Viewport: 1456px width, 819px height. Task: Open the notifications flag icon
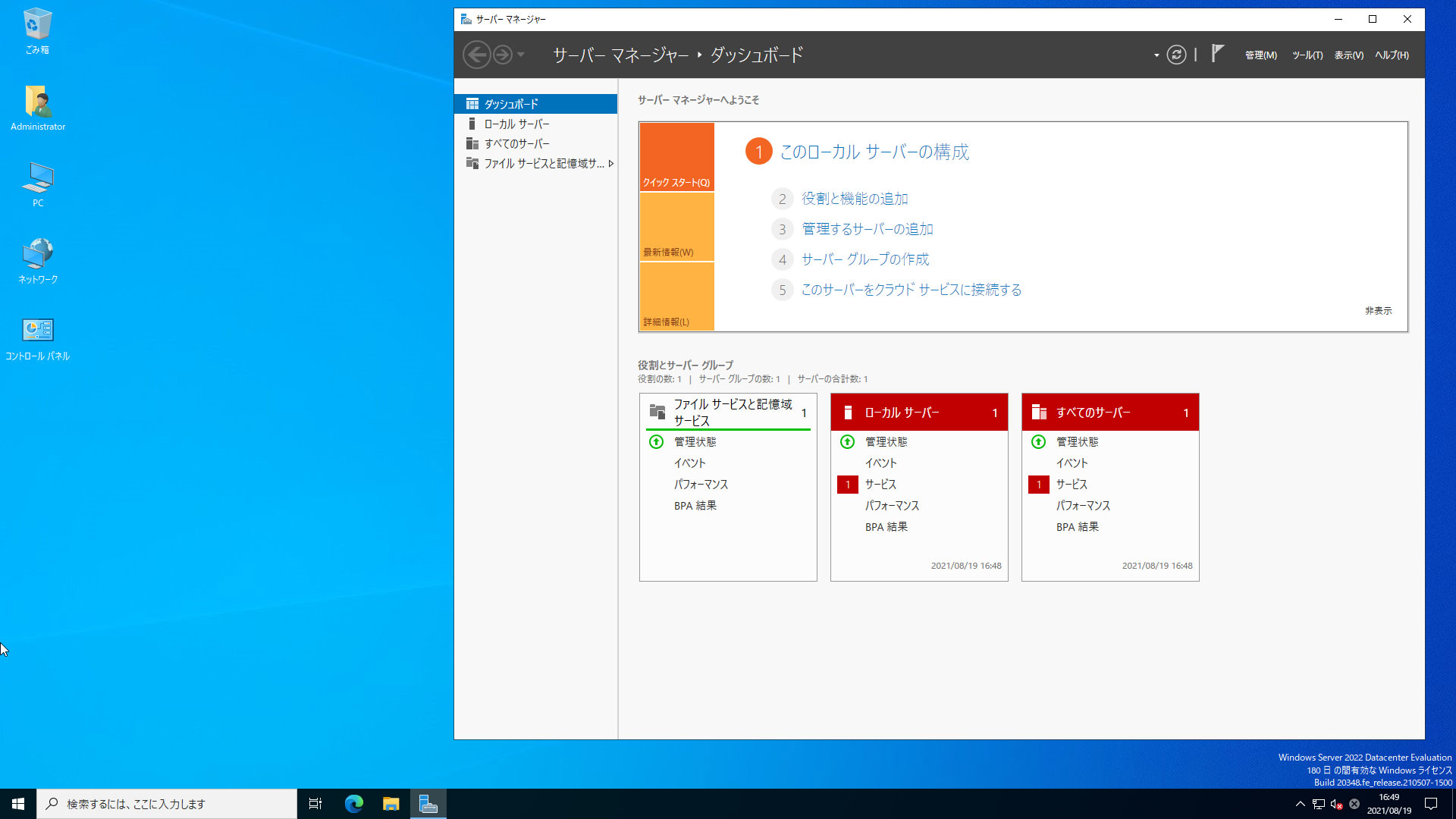pyautogui.click(x=1217, y=53)
